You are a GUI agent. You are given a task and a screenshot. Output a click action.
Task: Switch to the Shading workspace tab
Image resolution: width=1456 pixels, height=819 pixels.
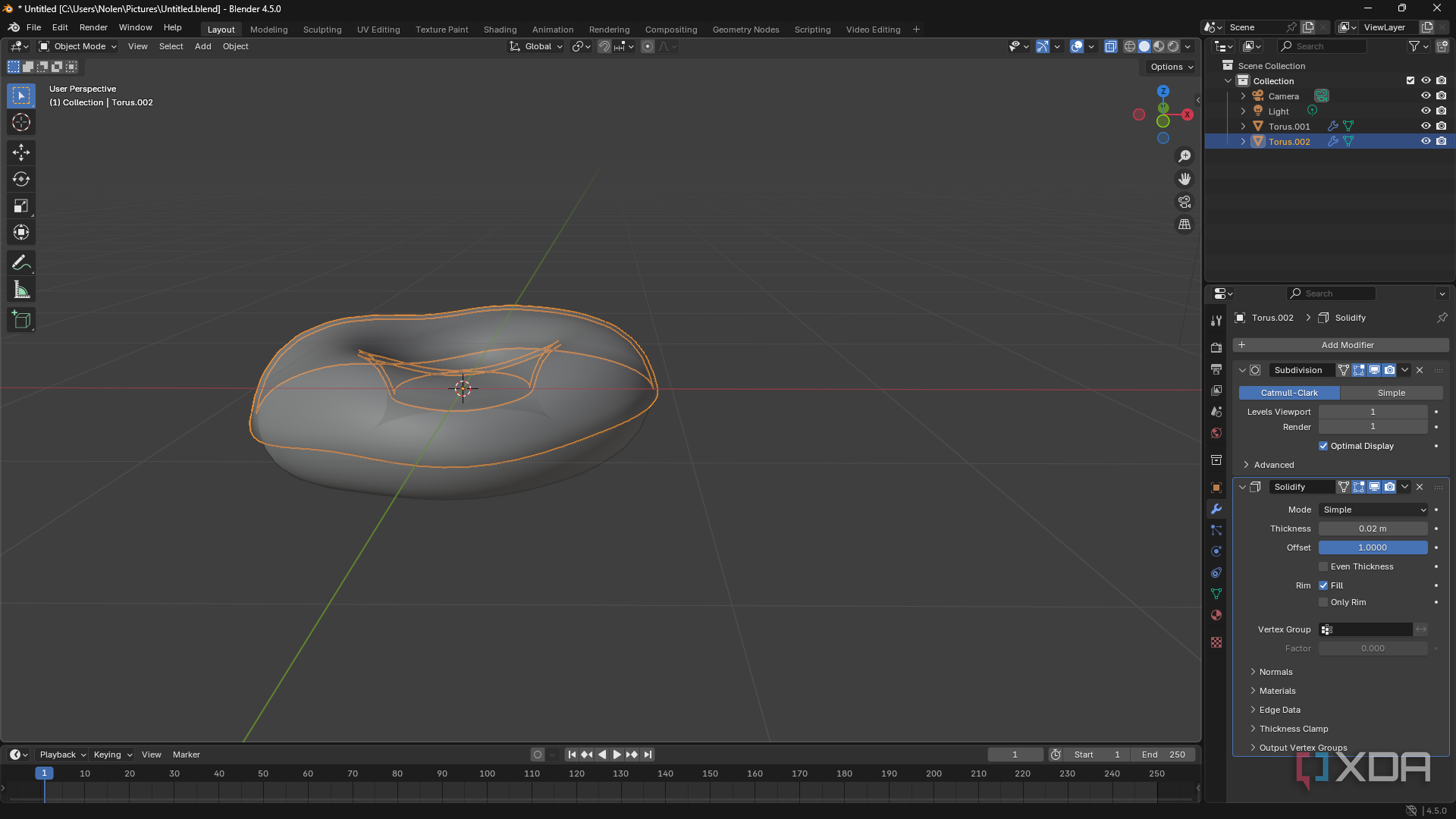(500, 30)
